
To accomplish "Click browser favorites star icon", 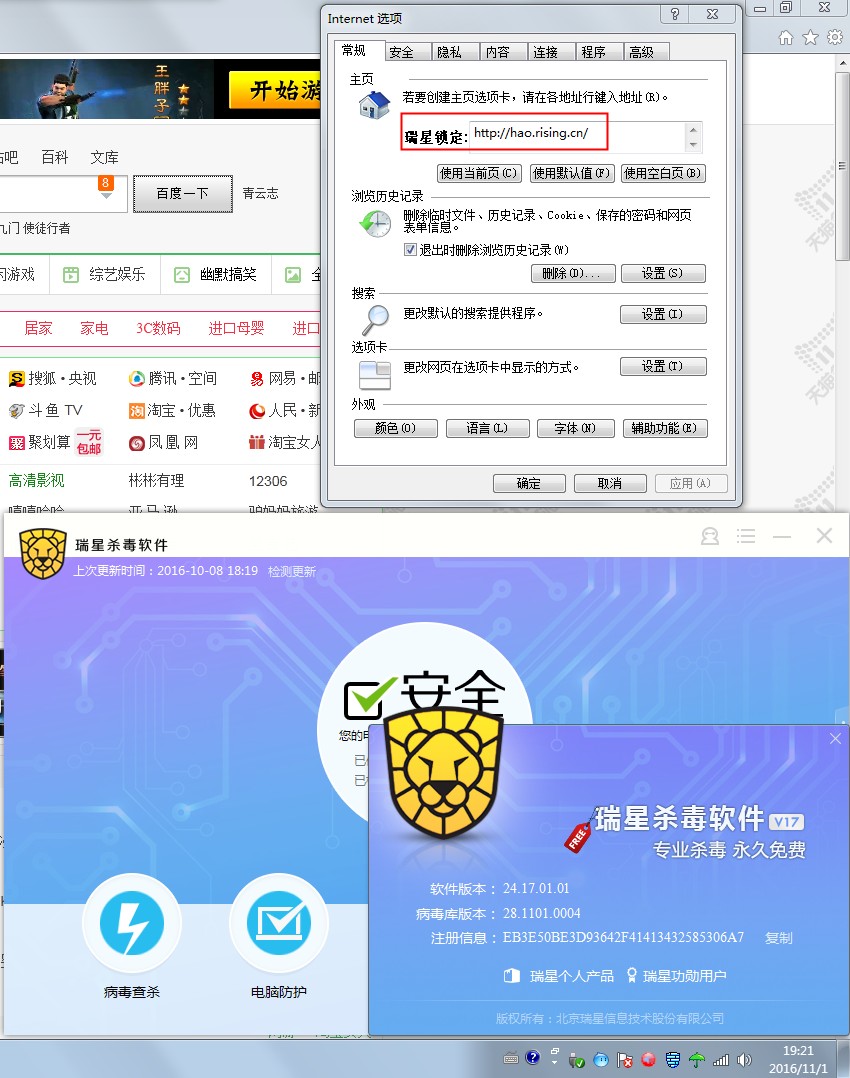I will point(810,38).
